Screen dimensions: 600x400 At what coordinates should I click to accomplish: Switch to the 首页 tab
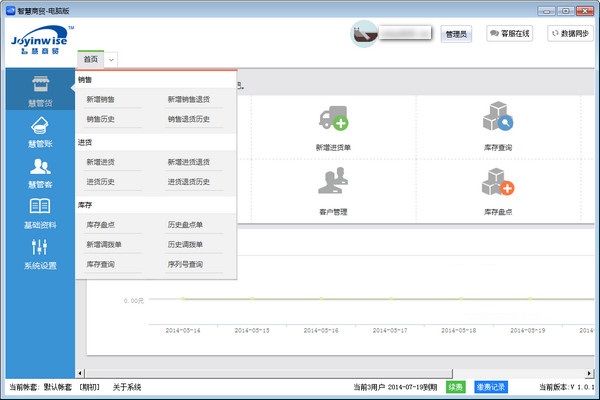tap(91, 59)
